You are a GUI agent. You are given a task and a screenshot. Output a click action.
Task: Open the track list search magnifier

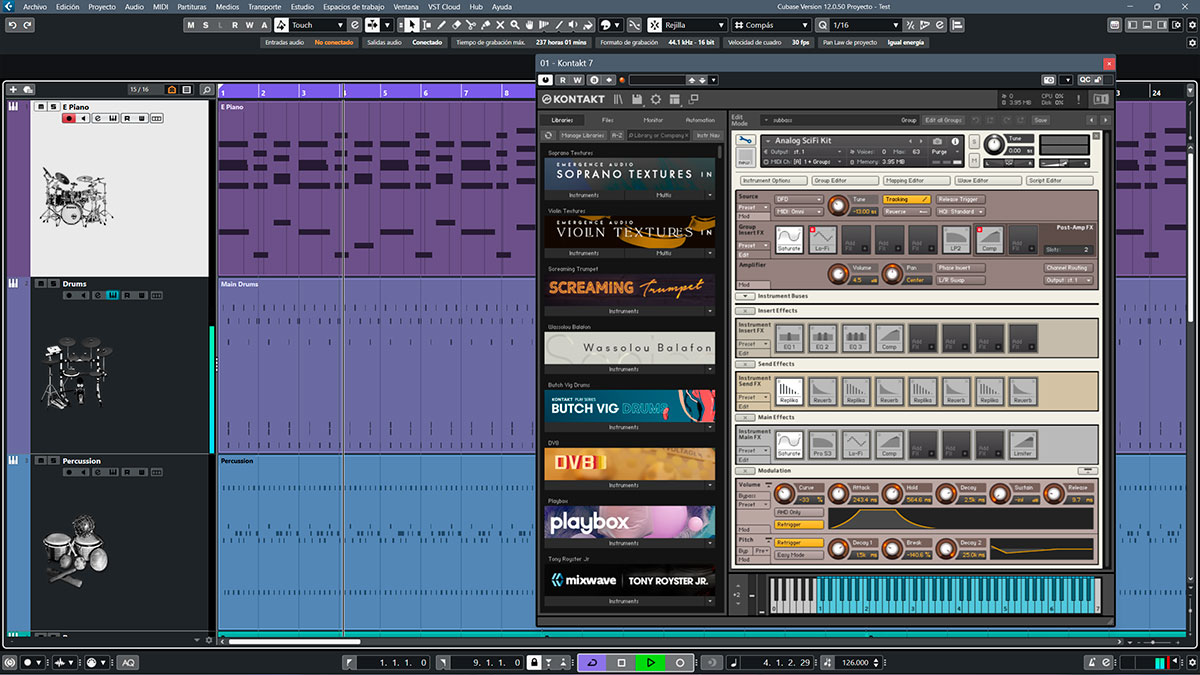tap(206, 90)
